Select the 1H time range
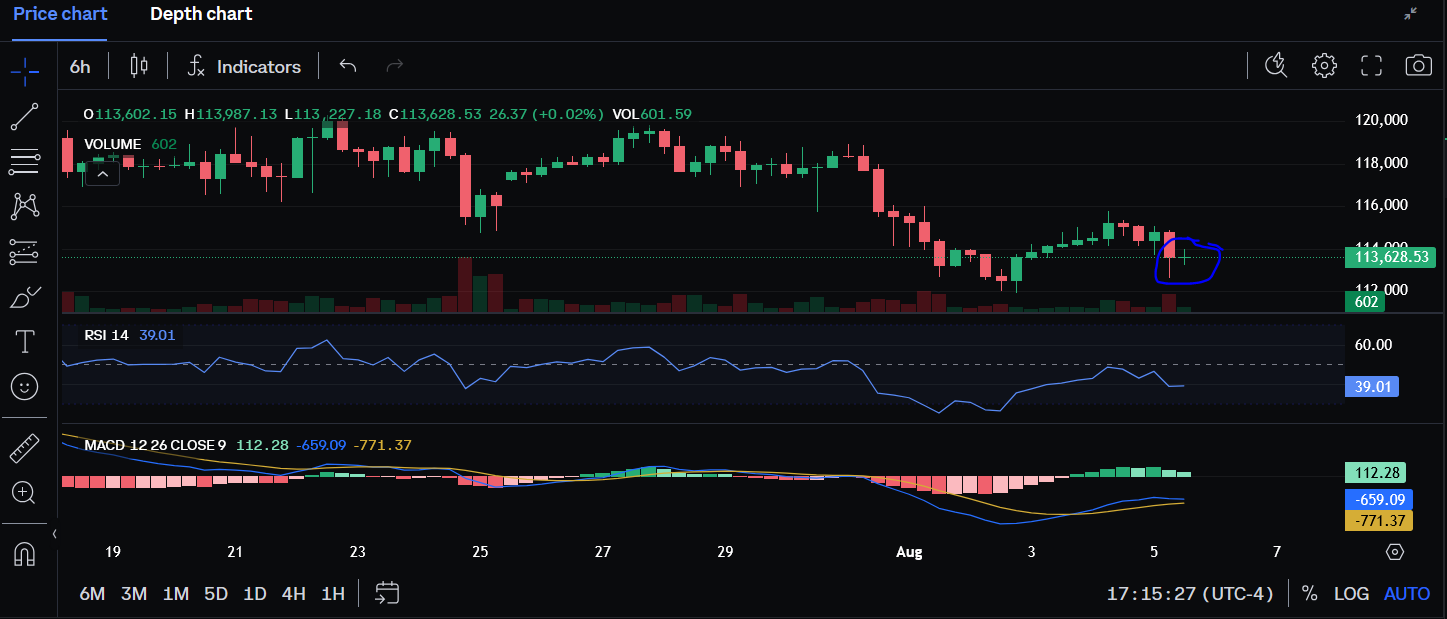Viewport: 1447px width, 619px height. 333,593
